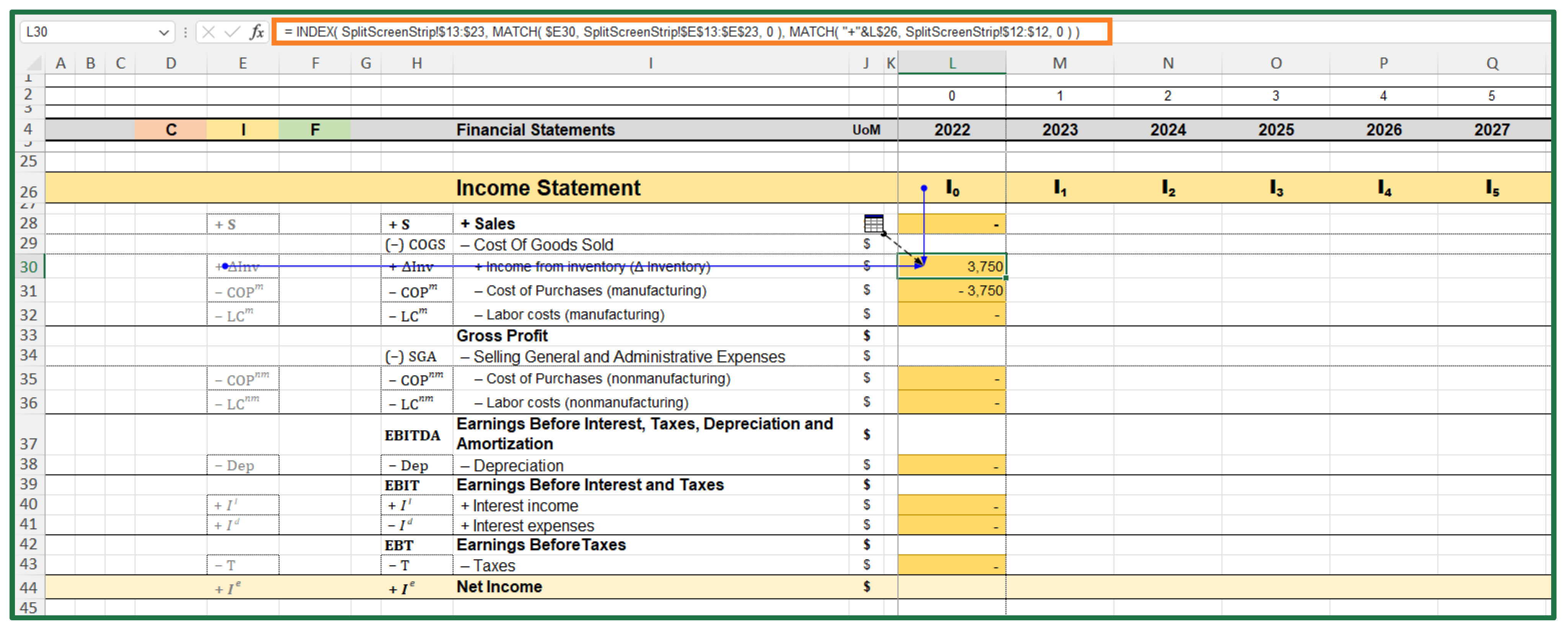Screen dimensions: 1568x631
Task: Click the Net Income label cell
Action: point(499,587)
